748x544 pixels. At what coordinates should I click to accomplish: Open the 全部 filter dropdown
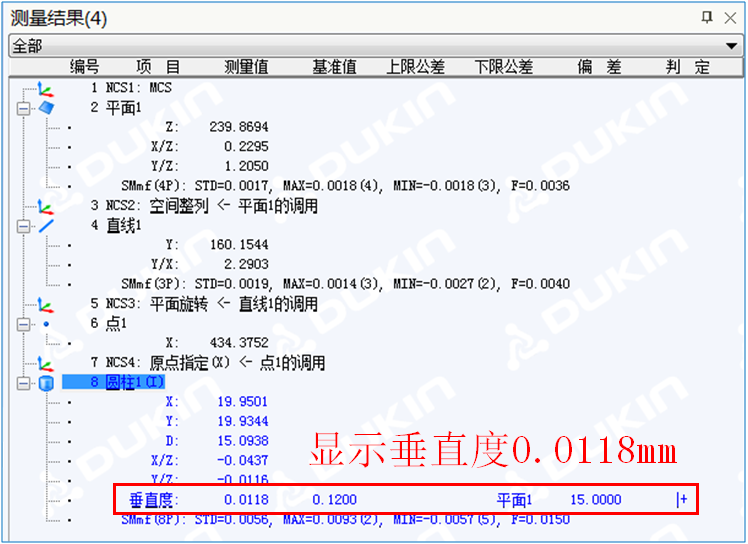(x=731, y=46)
